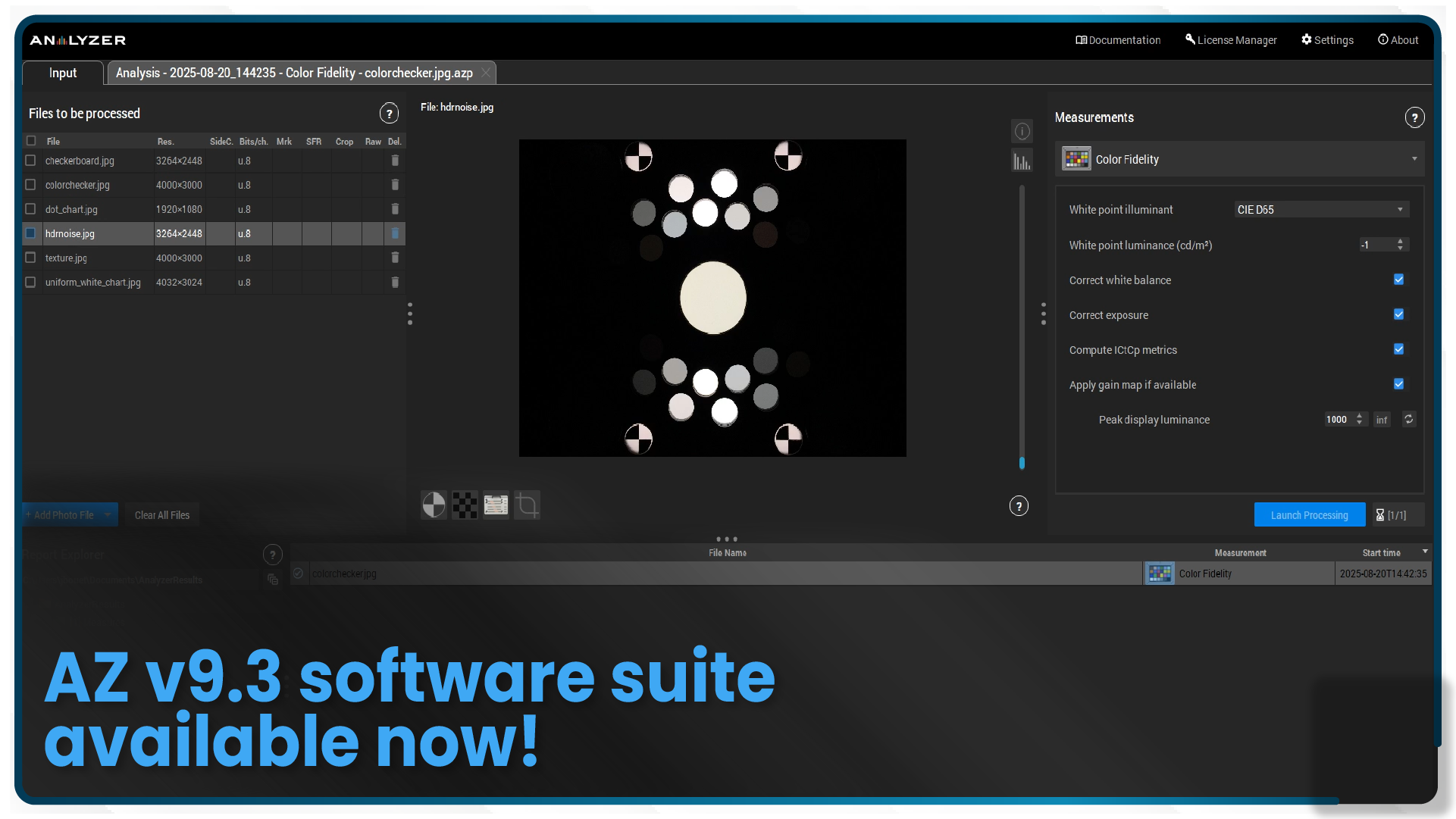
Task: Select the checkerboard pattern tool icon
Action: tap(465, 505)
